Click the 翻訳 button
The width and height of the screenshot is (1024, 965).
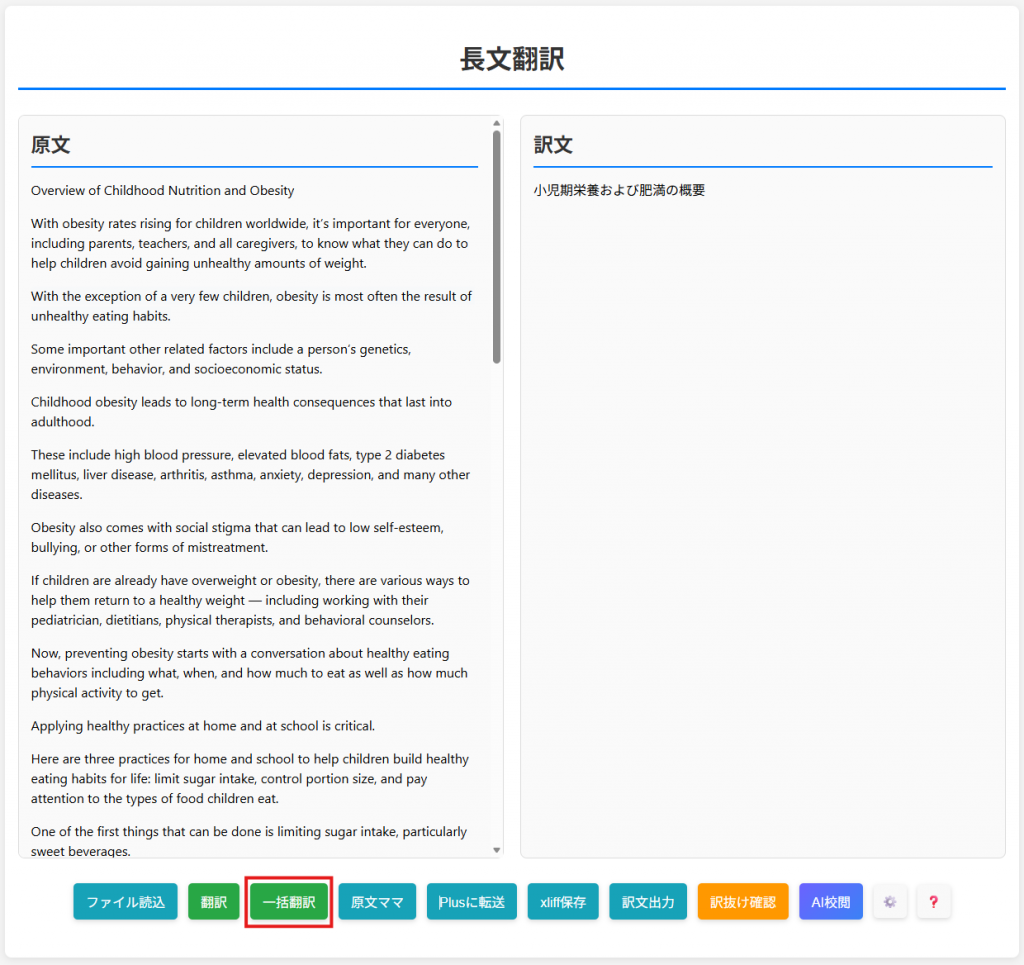tap(214, 902)
